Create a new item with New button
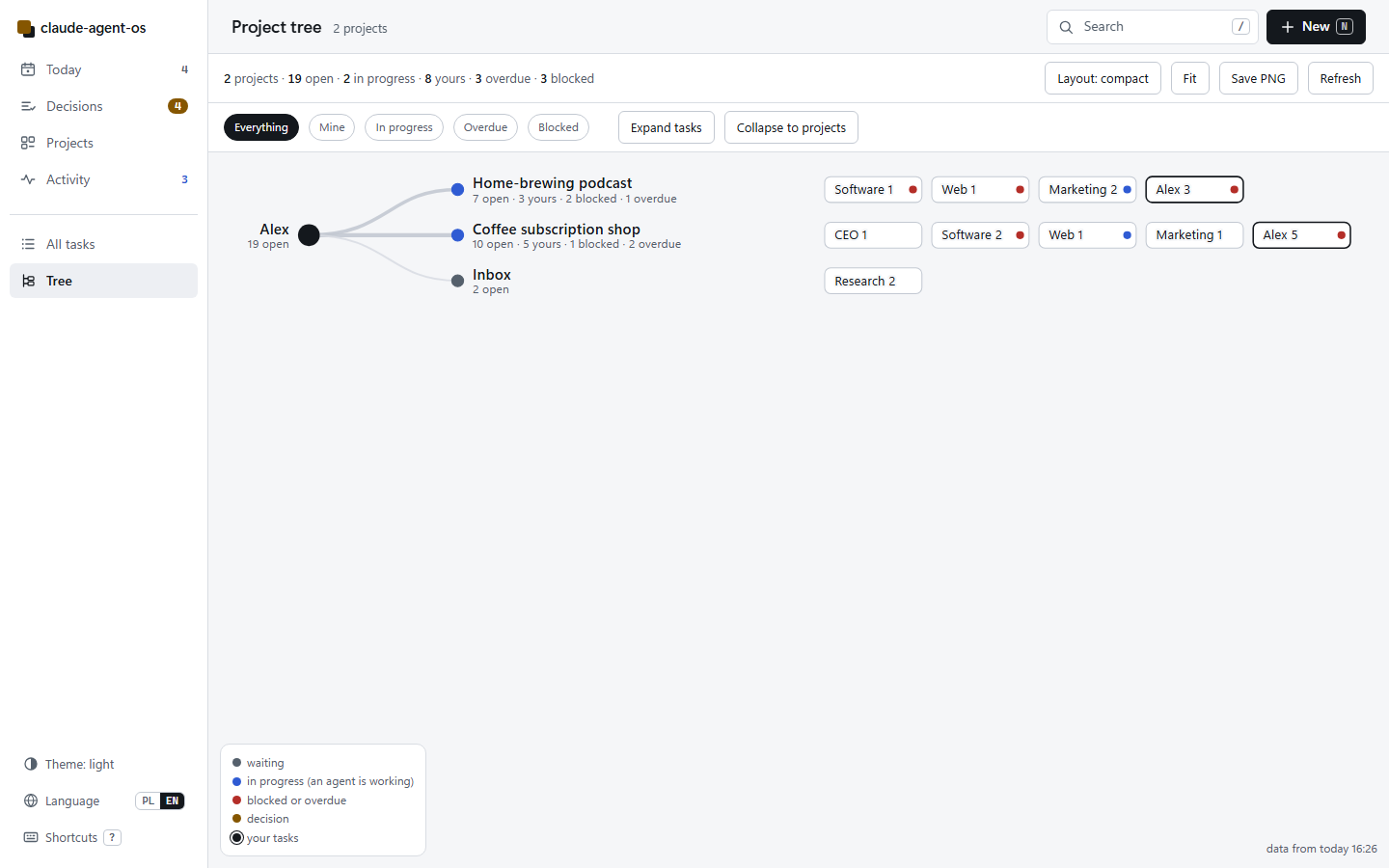 pyautogui.click(x=1316, y=27)
